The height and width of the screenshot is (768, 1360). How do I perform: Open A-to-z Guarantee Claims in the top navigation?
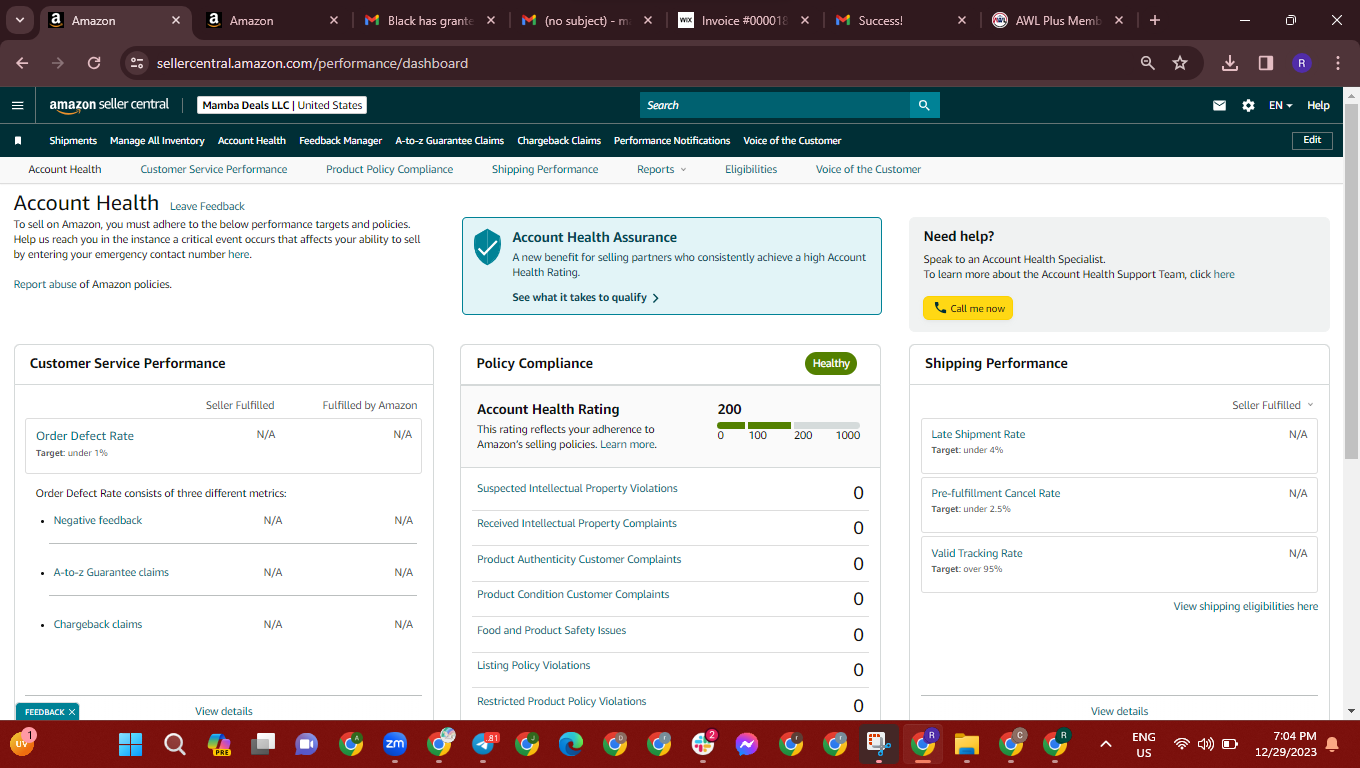coord(450,141)
